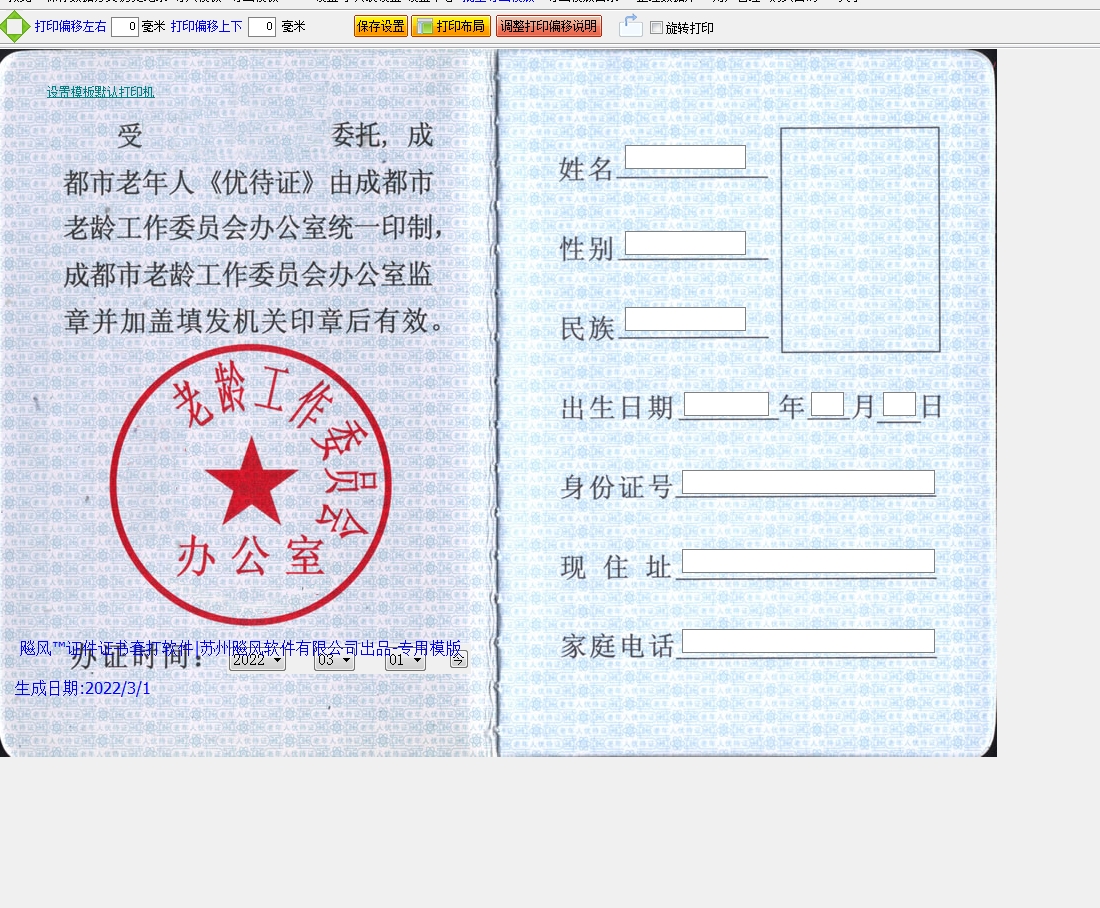Image resolution: width=1100 pixels, height=908 pixels.
Task: Click the green diamond print offset arrow icon
Action: [14, 27]
